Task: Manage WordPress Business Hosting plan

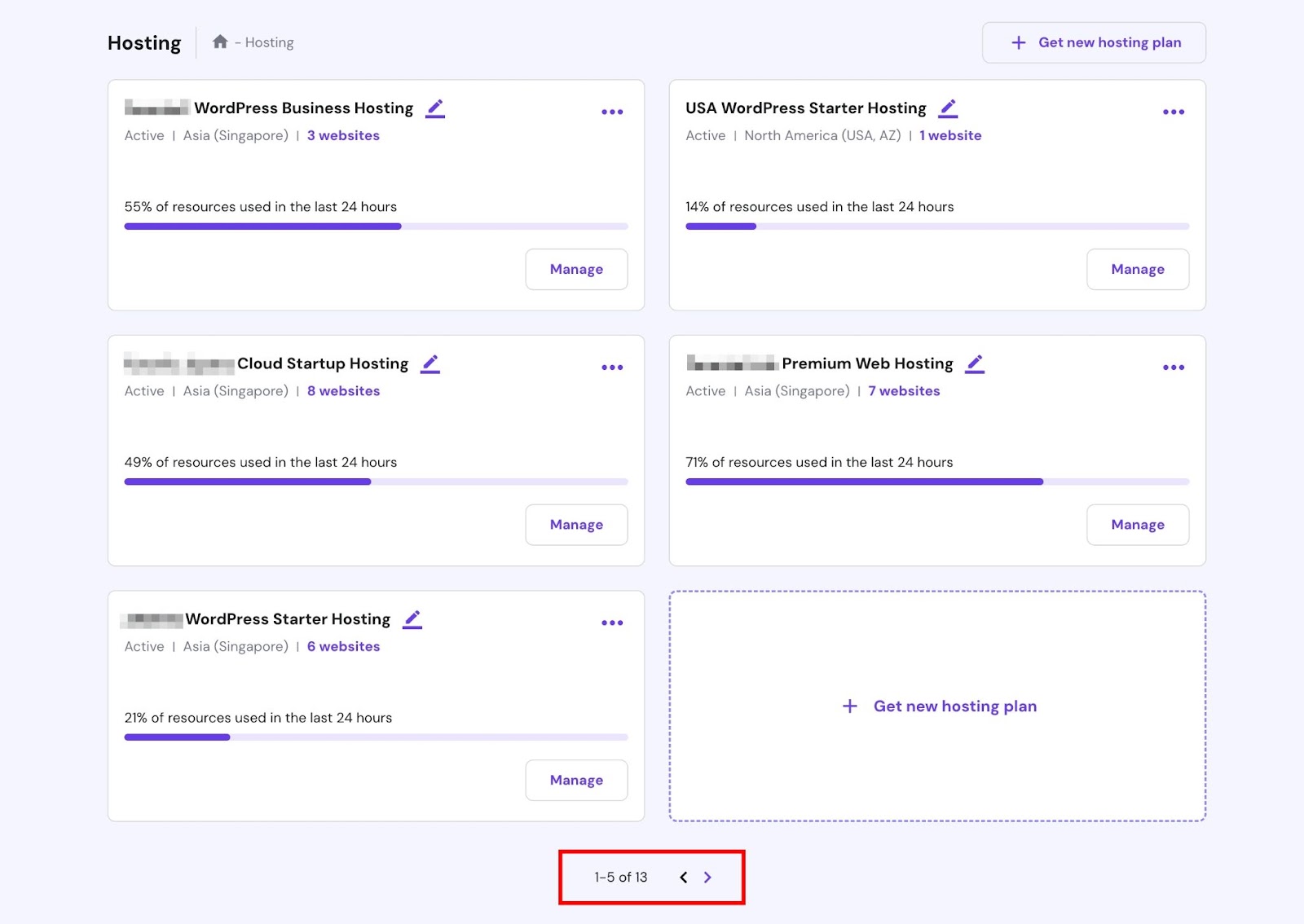Action: [576, 269]
